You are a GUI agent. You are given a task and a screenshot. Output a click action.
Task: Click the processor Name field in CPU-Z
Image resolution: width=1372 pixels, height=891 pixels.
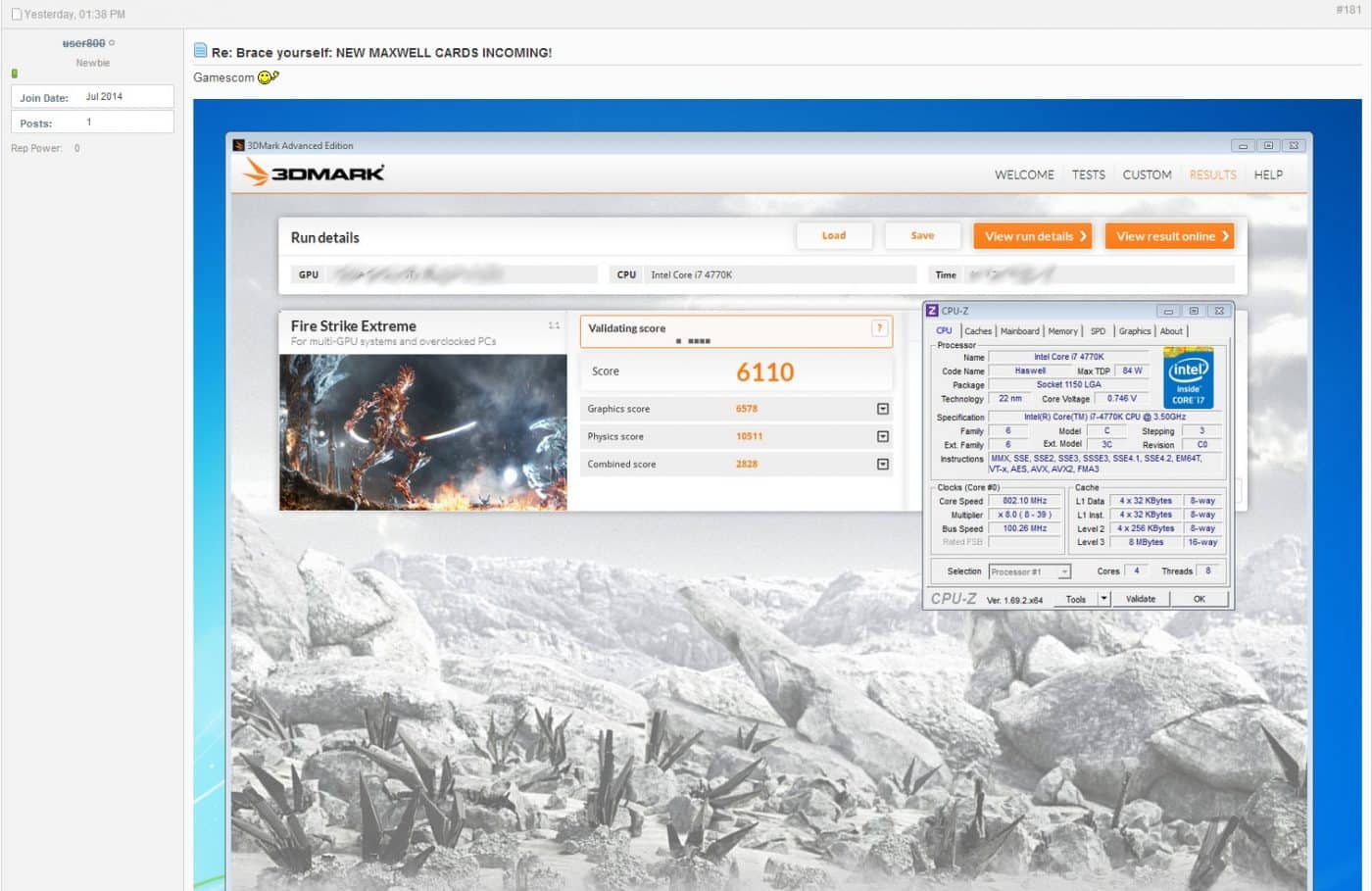click(1069, 357)
